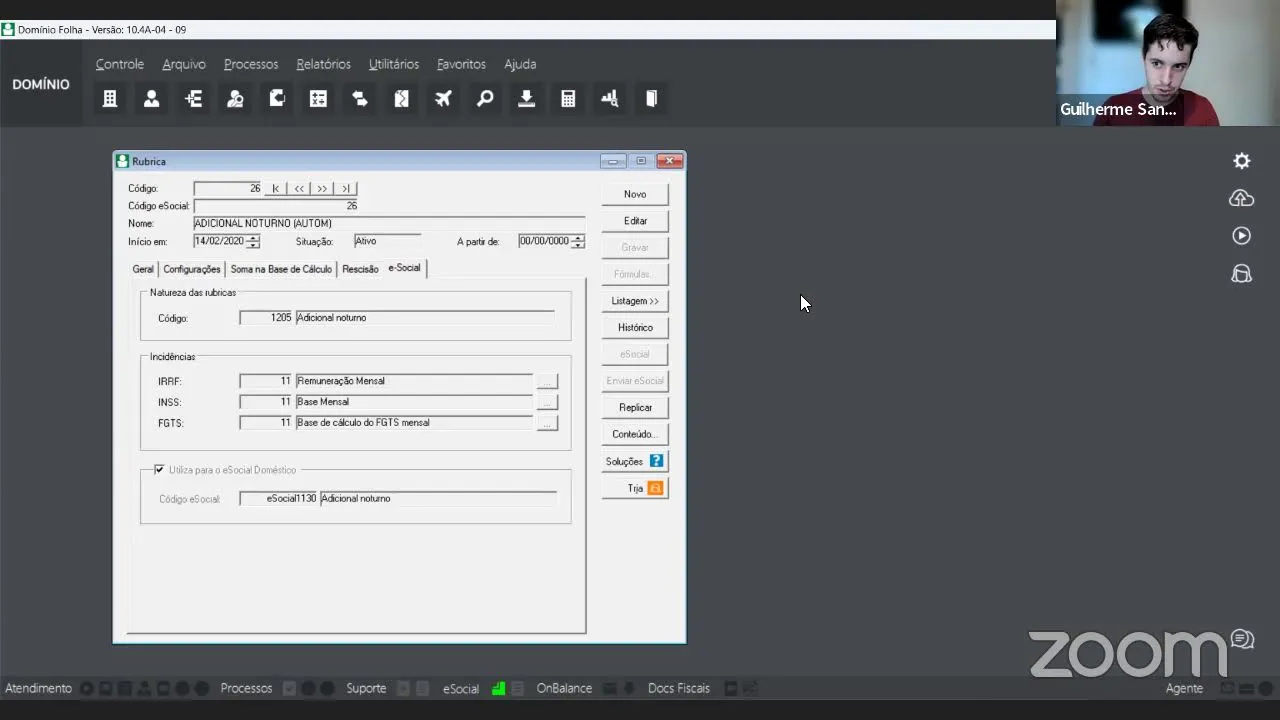Click the Novo button
This screenshot has width=1280, height=720.
[x=635, y=194]
